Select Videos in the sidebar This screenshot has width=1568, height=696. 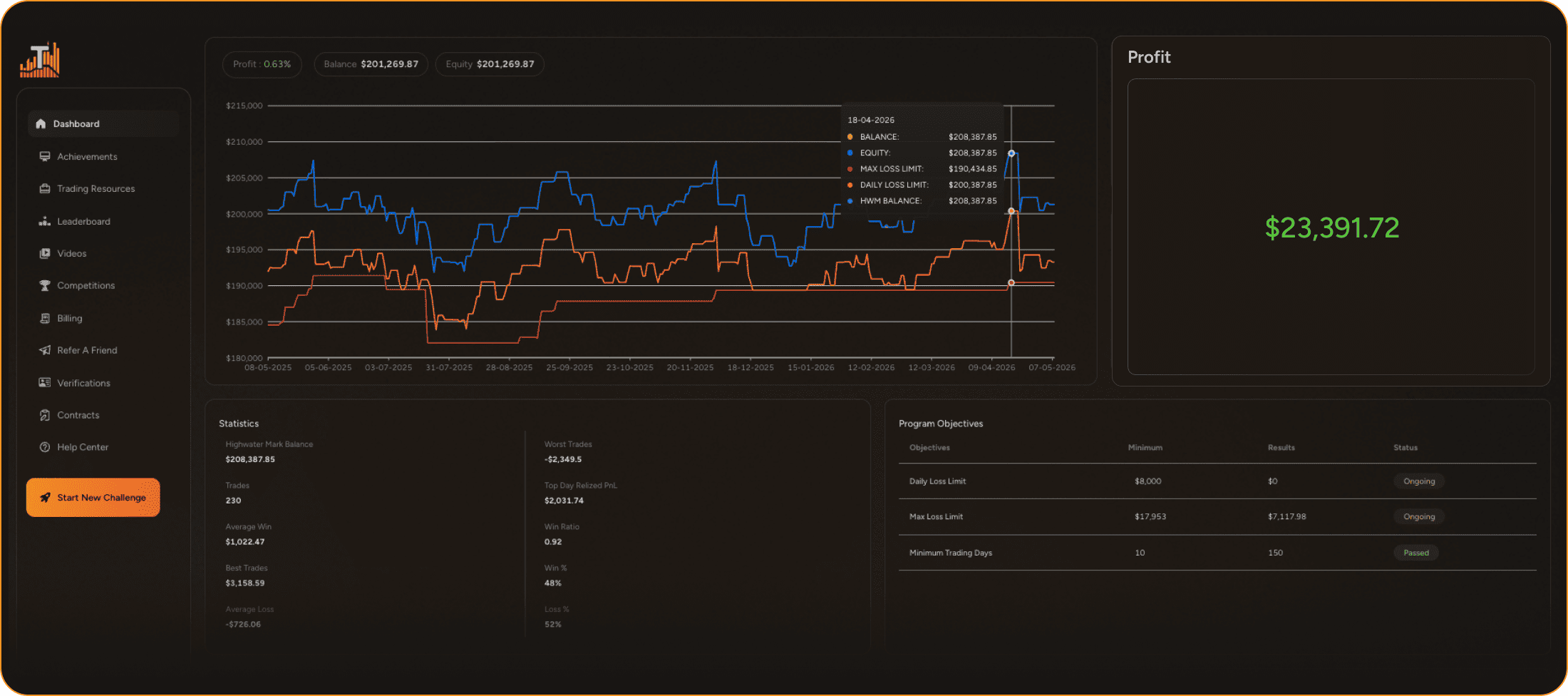point(71,253)
